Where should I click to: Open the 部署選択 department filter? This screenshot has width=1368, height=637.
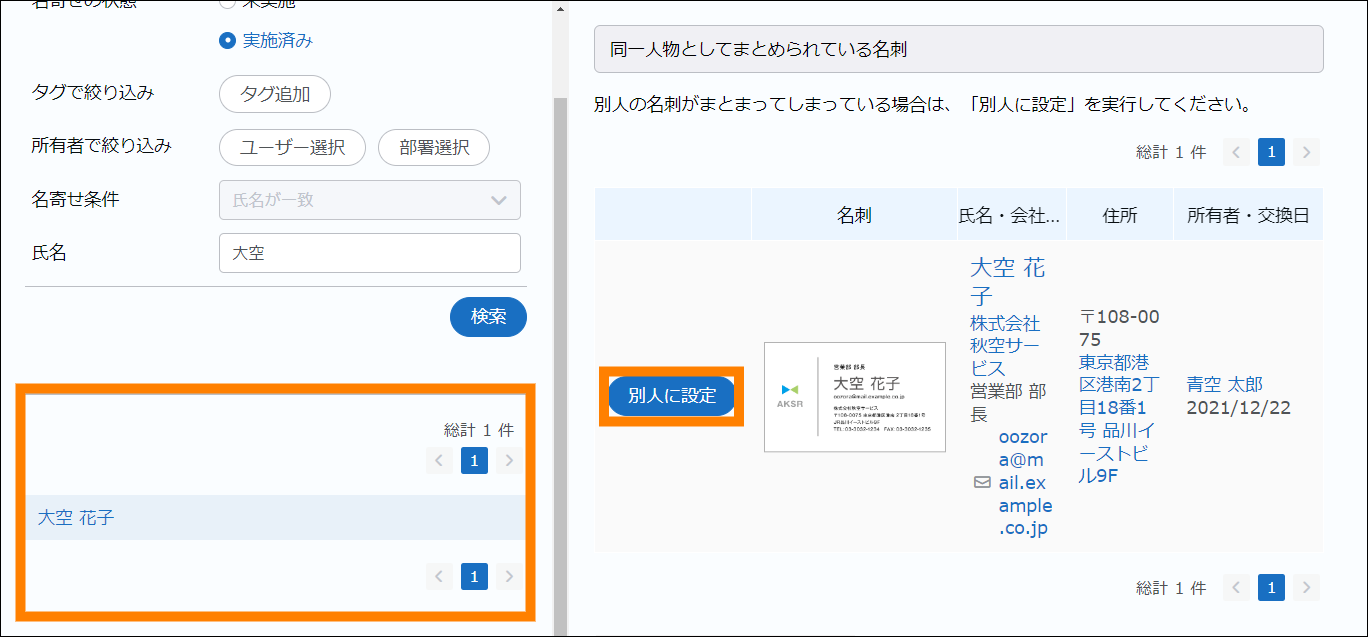[x=434, y=147]
